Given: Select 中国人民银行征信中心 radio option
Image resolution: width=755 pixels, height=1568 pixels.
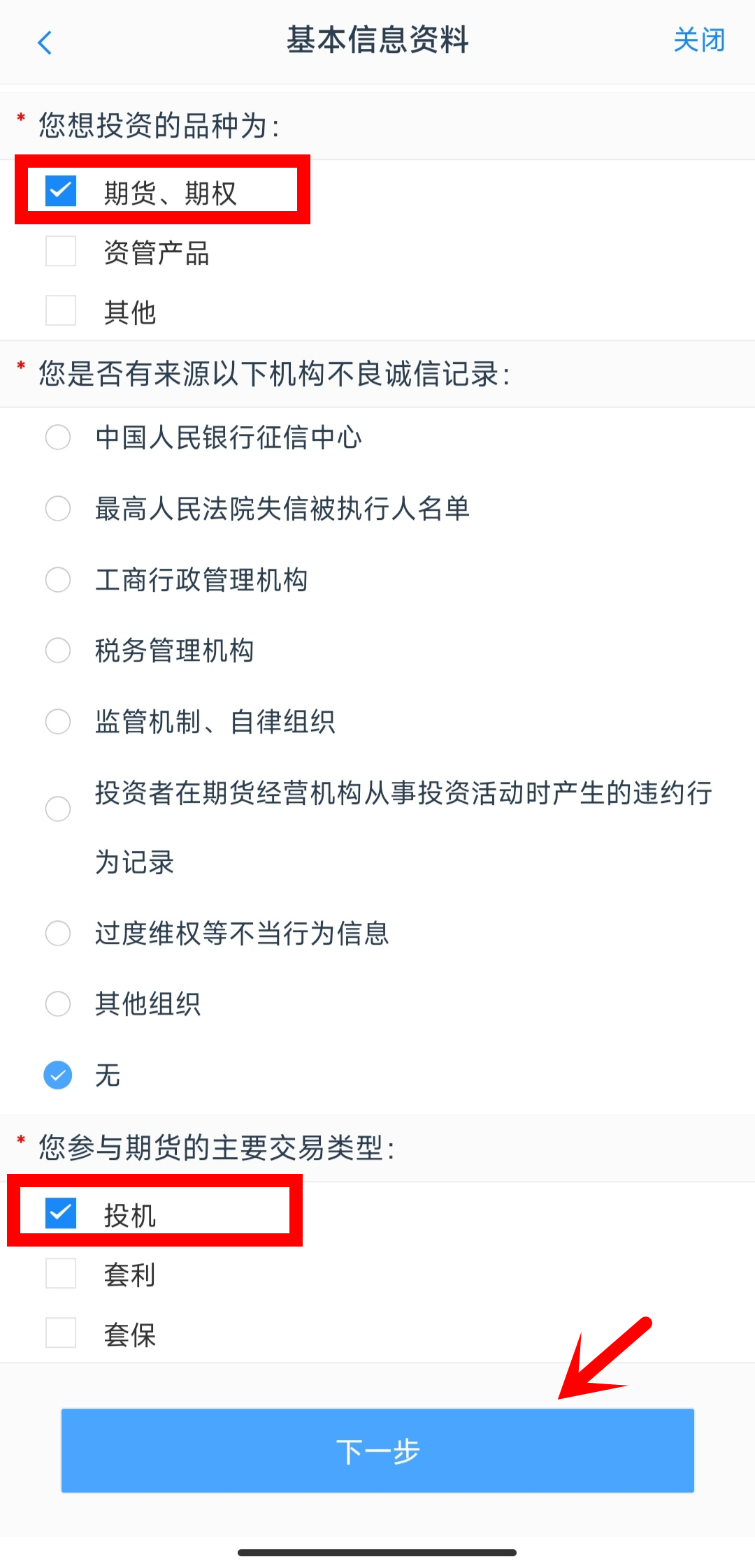Looking at the screenshot, I should [x=58, y=437].
